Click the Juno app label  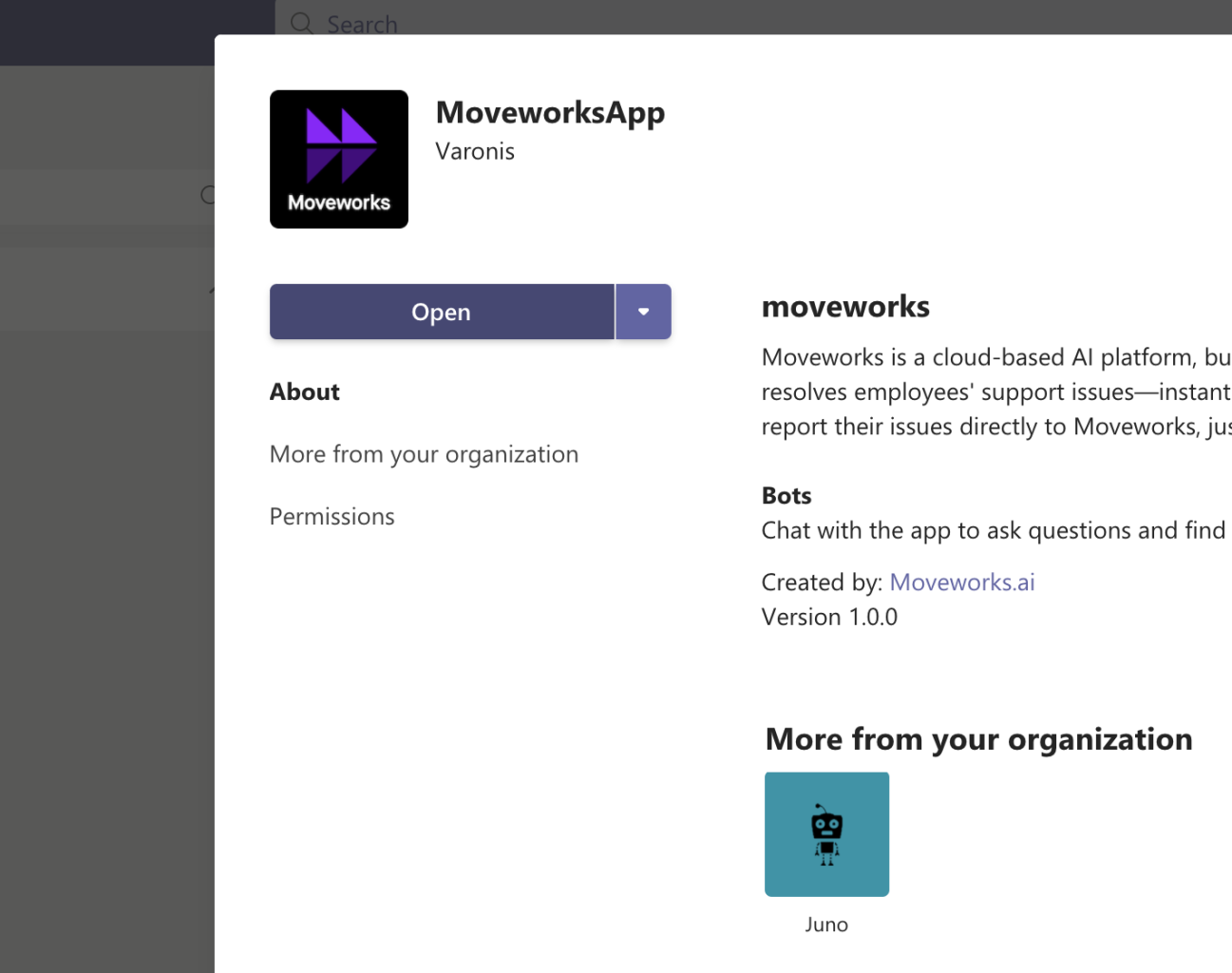click(826, 925)
